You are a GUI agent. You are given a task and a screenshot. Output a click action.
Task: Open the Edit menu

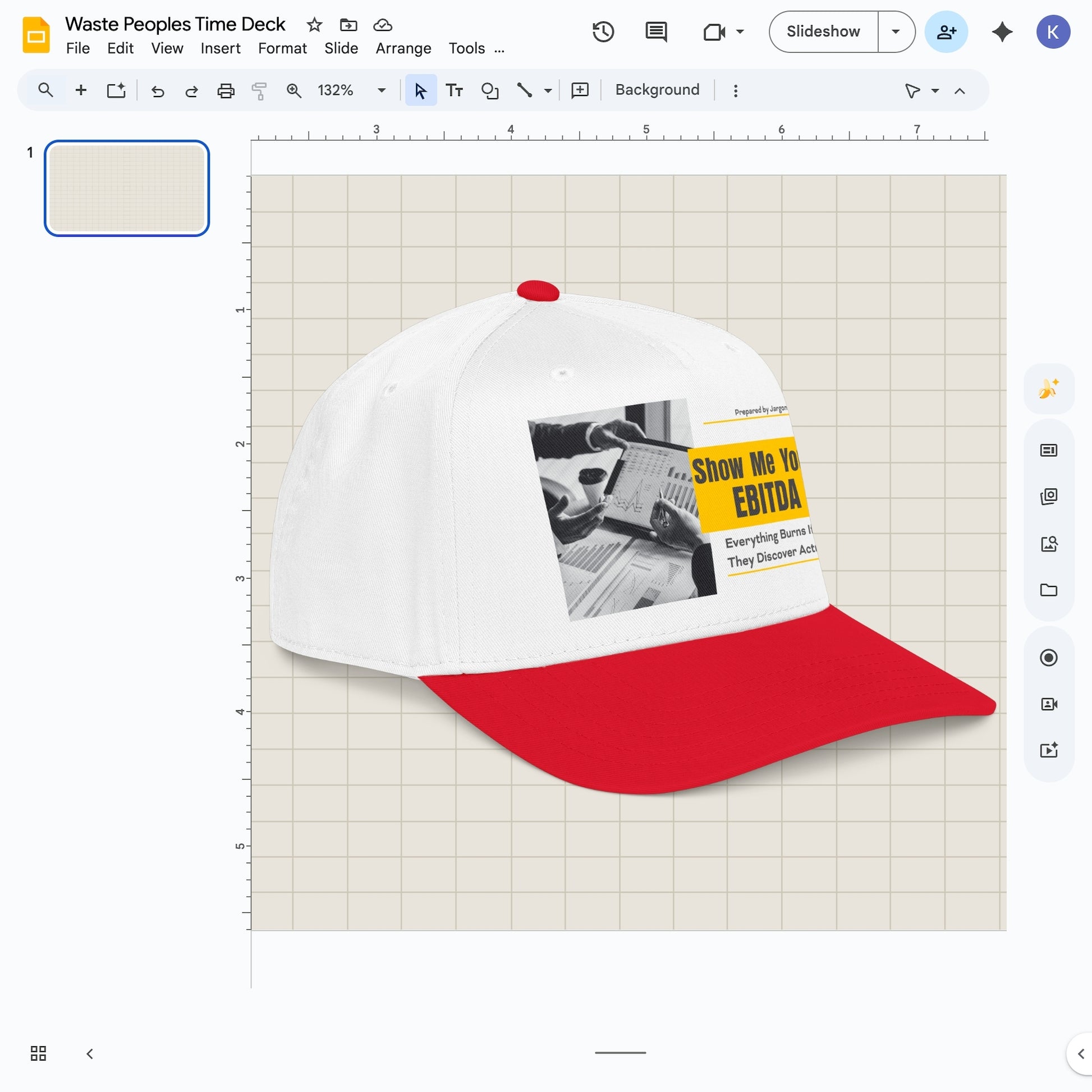point(121,49)
